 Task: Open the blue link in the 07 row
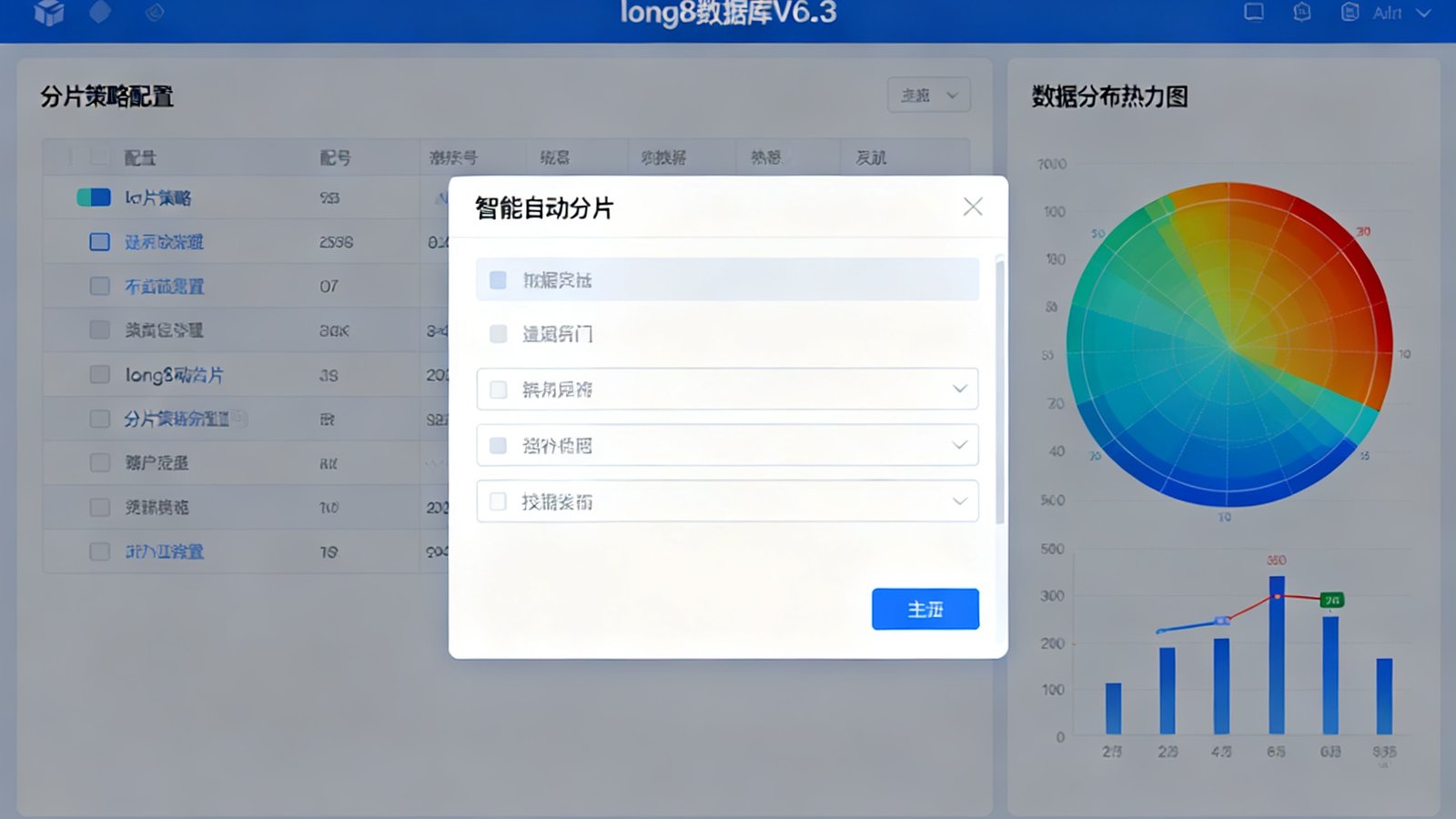(164, 286)
